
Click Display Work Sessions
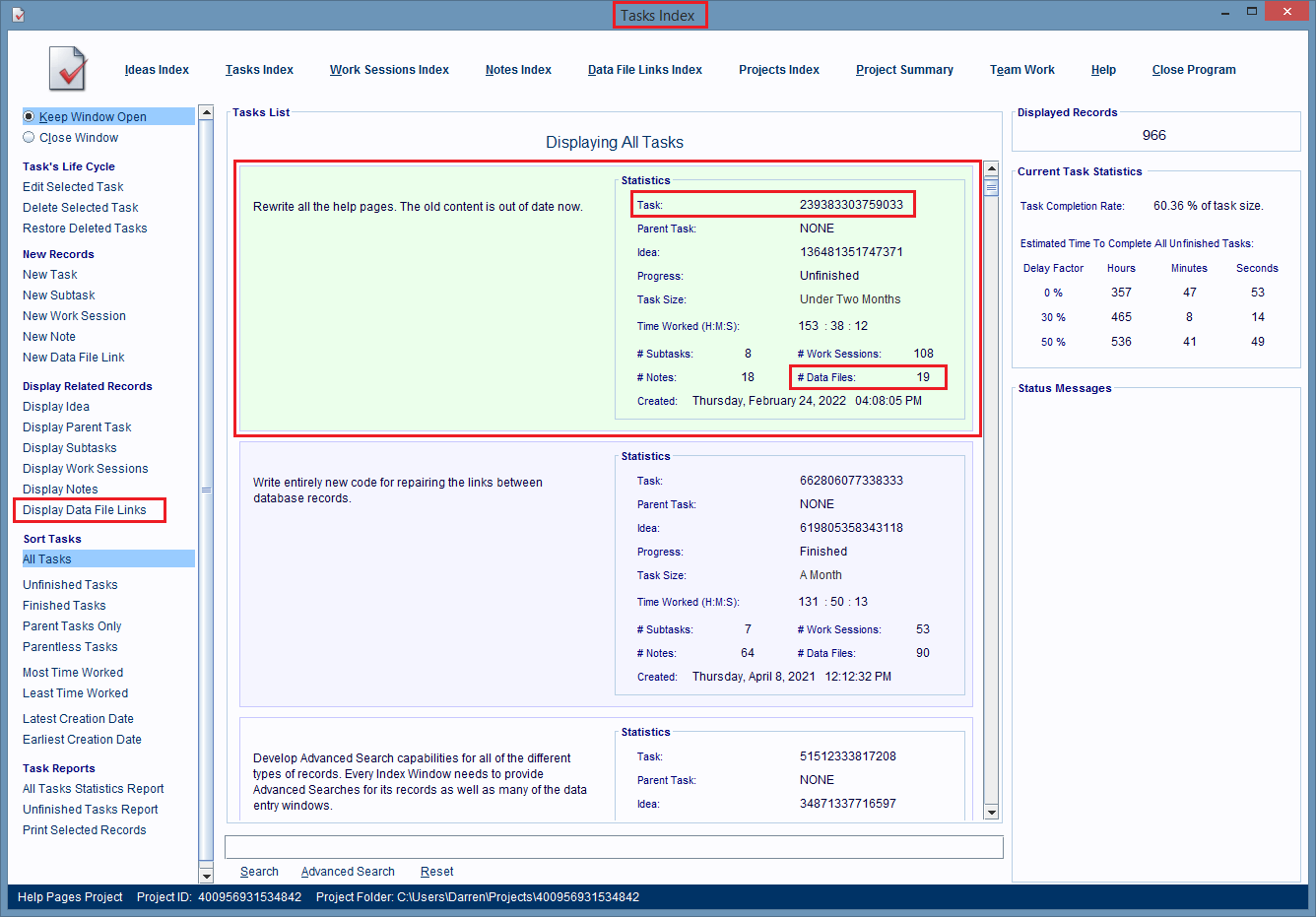(x=86, y=469)
